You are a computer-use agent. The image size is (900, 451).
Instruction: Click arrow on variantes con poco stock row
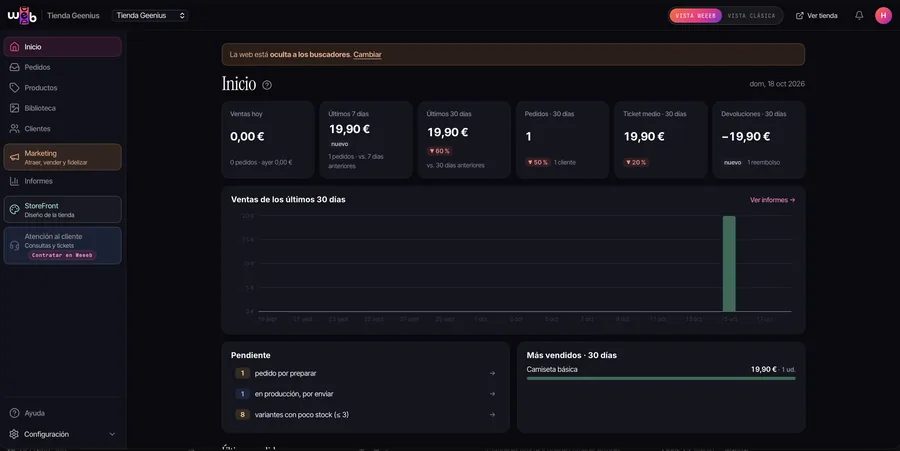click(x=492, y=414)
